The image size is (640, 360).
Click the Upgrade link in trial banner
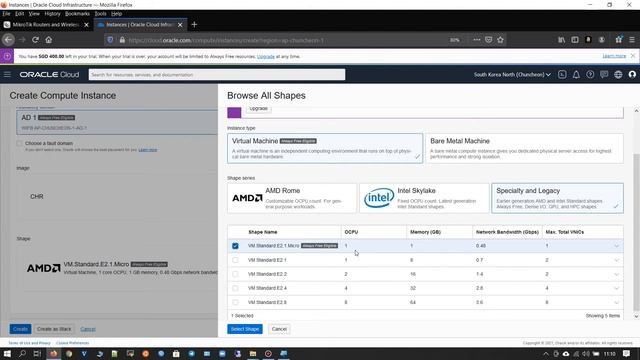pos(266,56)
